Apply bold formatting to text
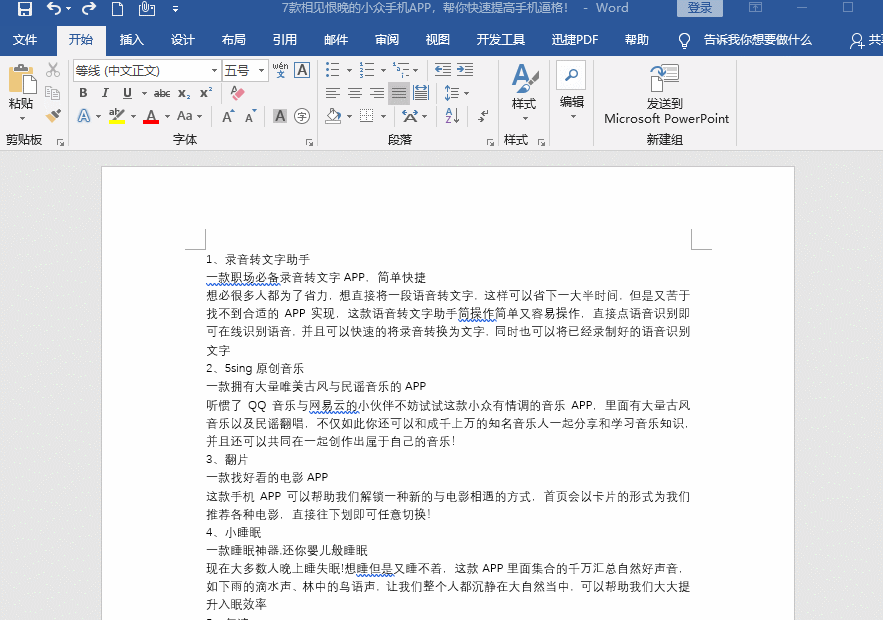Image resolution: width=883 pixels, height=620 pixels. pos(83,93)
